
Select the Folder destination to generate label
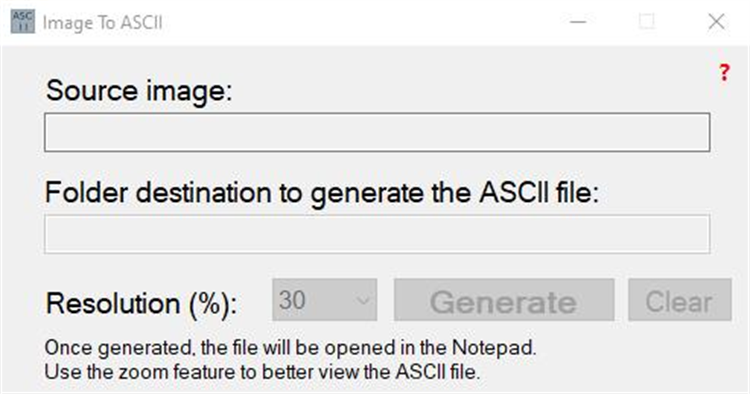[321, 194]
